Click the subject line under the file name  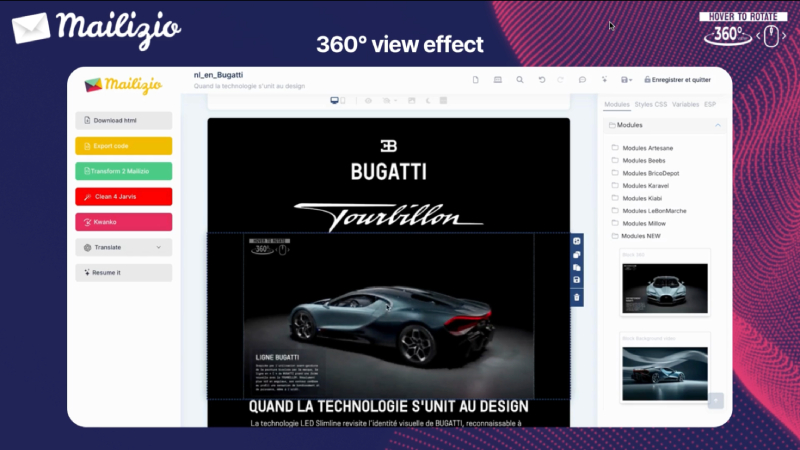(249, 86)
